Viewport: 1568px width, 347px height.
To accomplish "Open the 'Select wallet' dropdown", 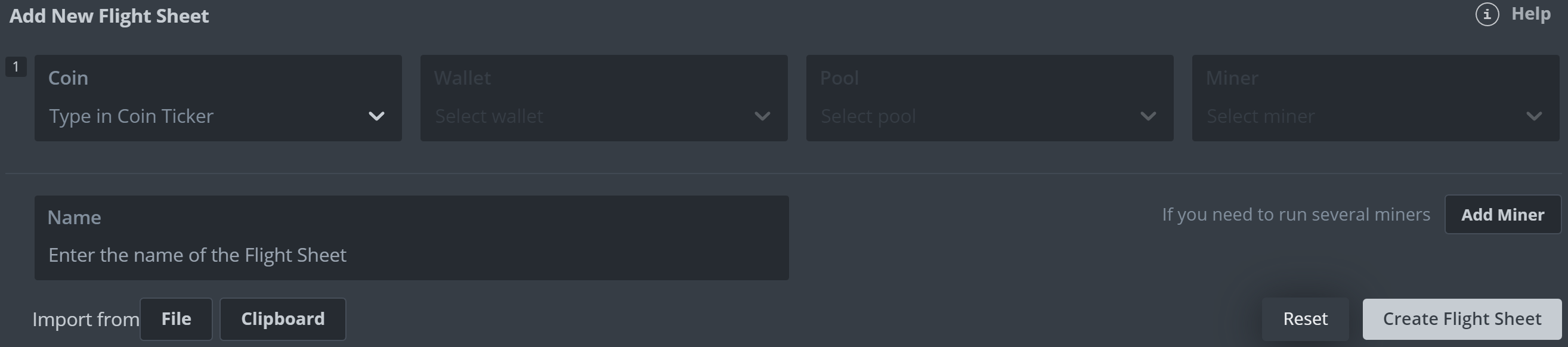I will click(x=489, y=116).
